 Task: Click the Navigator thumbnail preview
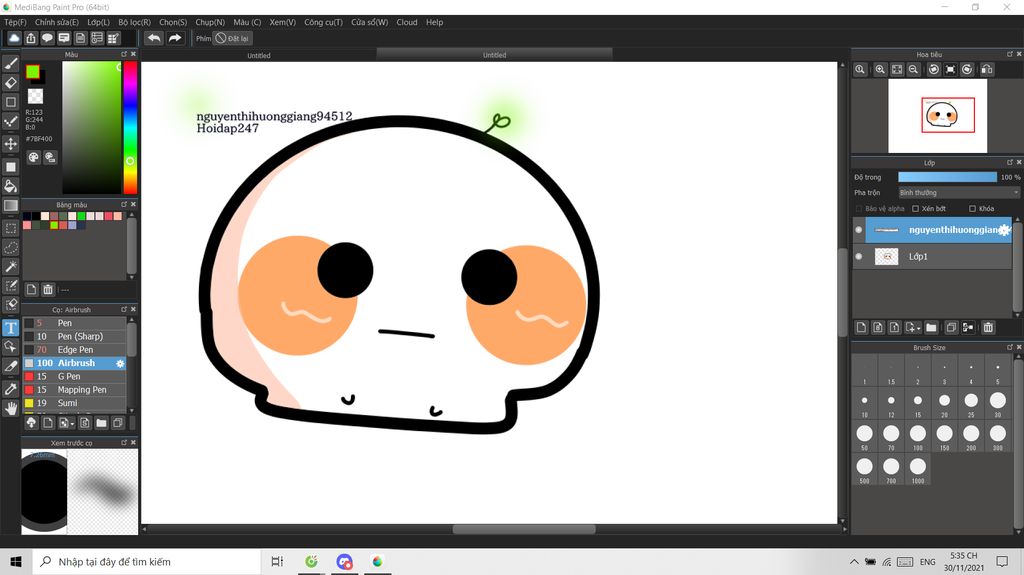coord(937,116)
